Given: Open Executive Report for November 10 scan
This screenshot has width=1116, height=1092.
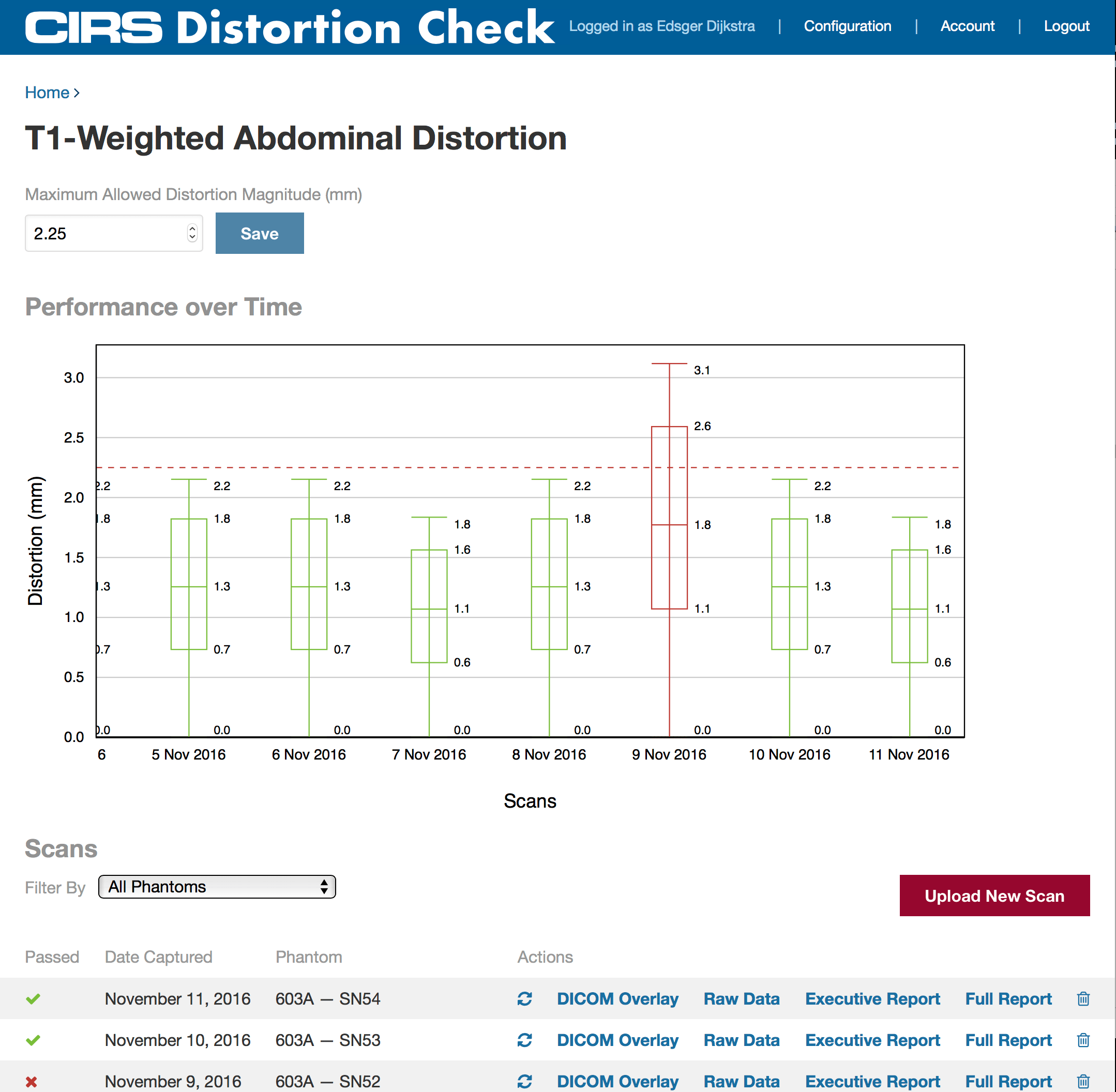Looking at the screenshot, I should [872, 1040].
